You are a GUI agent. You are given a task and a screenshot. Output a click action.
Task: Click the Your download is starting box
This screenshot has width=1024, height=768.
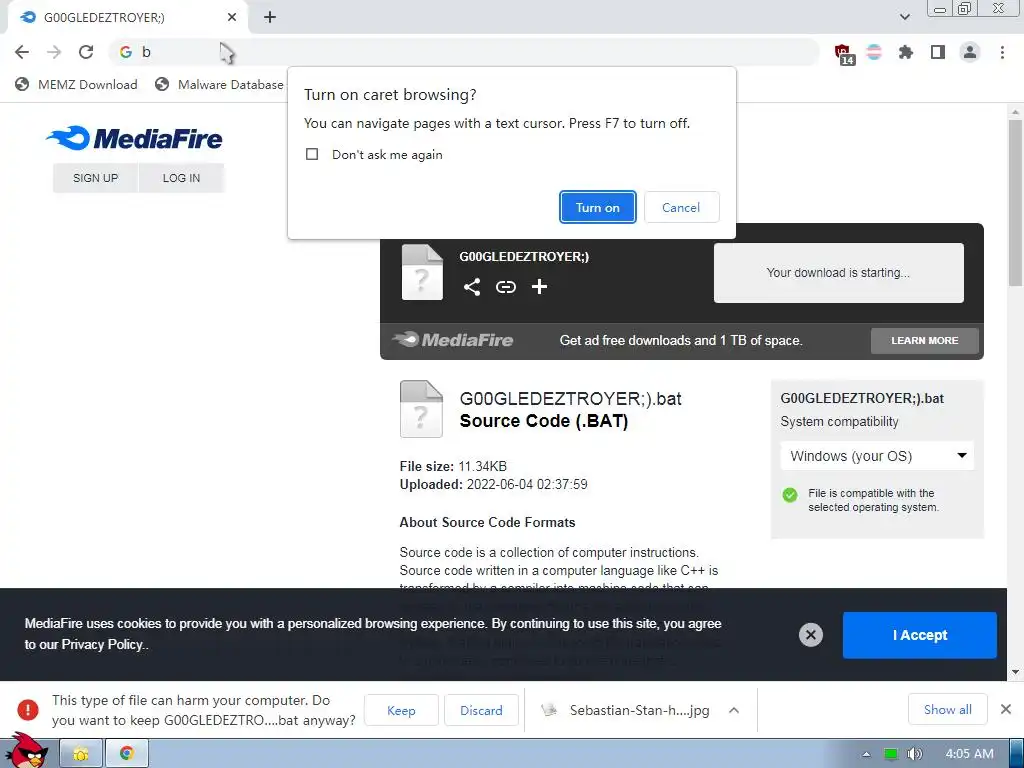[x=839, y=273]
